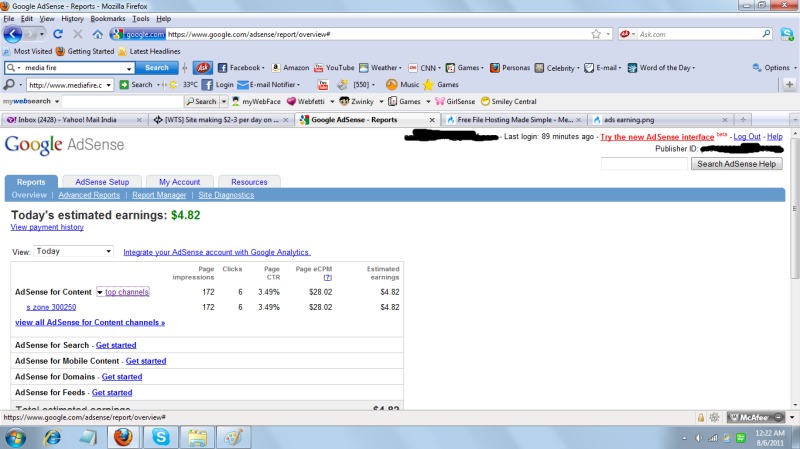Open the Tools menu
This screenshot has width=800, height=449.
[141, 18]
